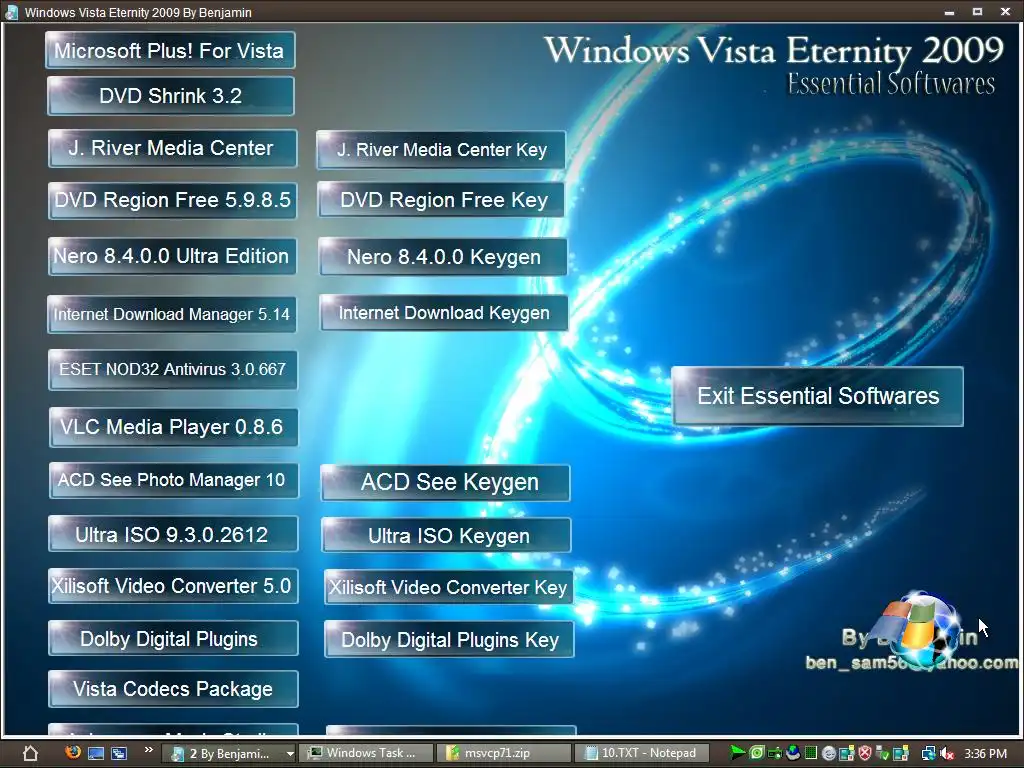The height and width of the screenshot is (768, 1024).
Task: Install ESET NOD32 Antivirus 3.0.667
Action: 173,370
